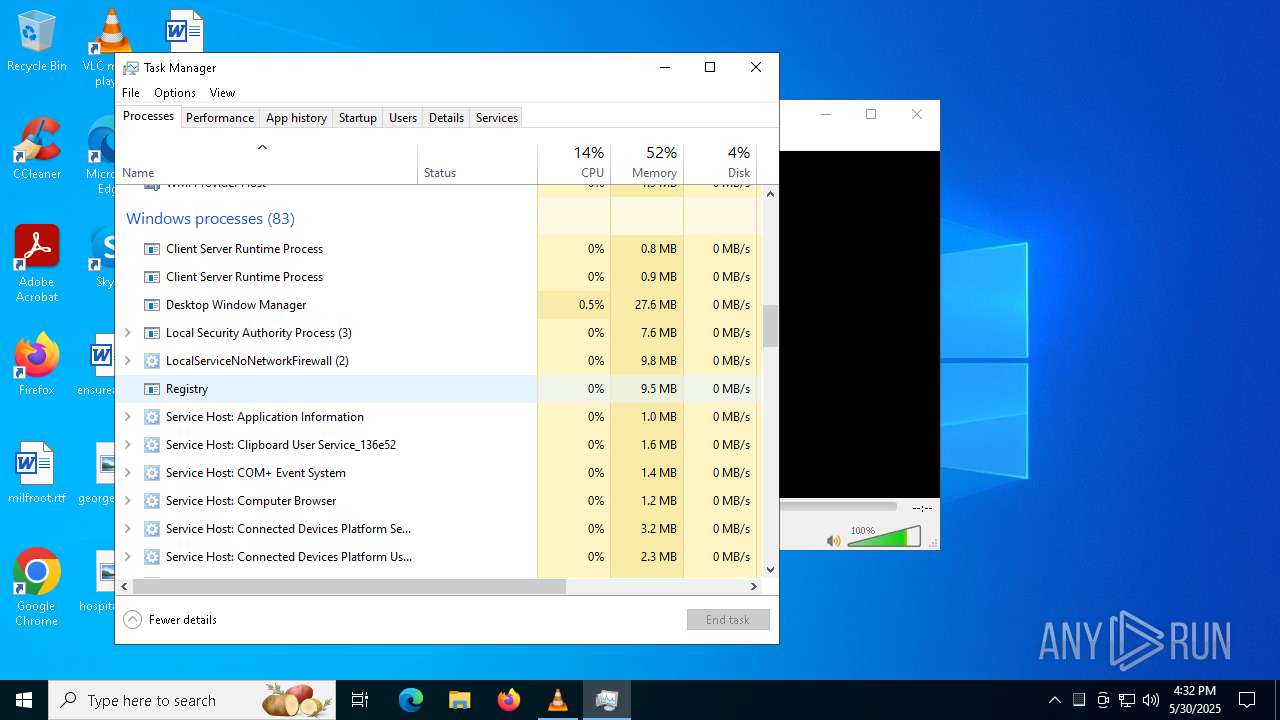Switch to VLC from the taskbar
The height and width of the screenshot is (720, 1280).
tap(558, 700)
